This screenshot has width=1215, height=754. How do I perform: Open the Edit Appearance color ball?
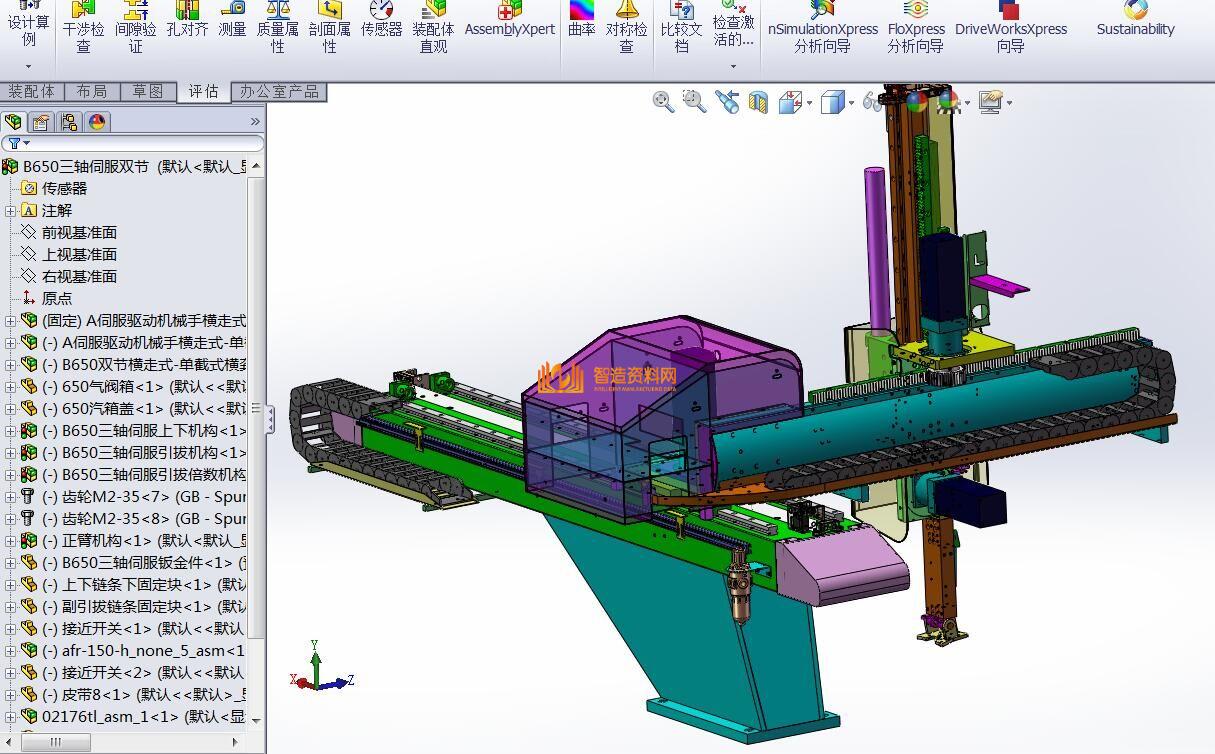click(916, 101)
